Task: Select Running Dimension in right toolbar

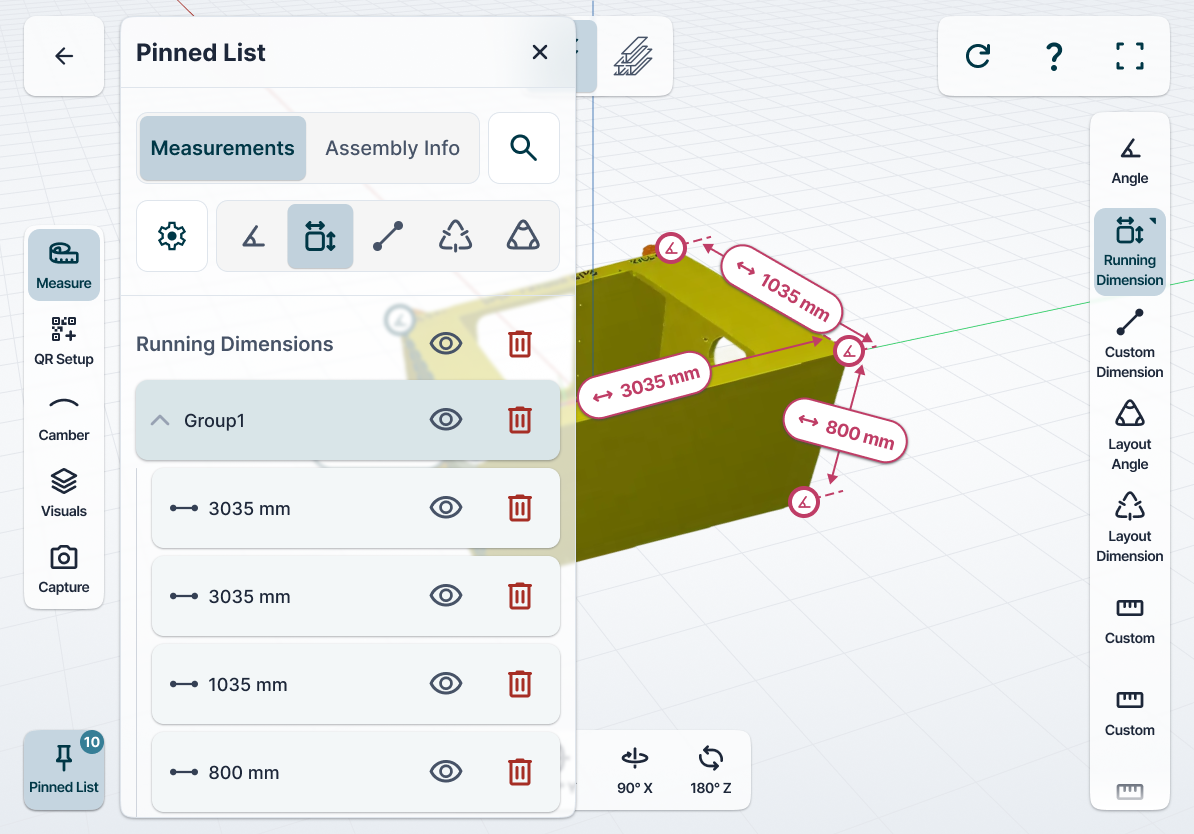Action: pyautogui.click(x=1130, y=252)
